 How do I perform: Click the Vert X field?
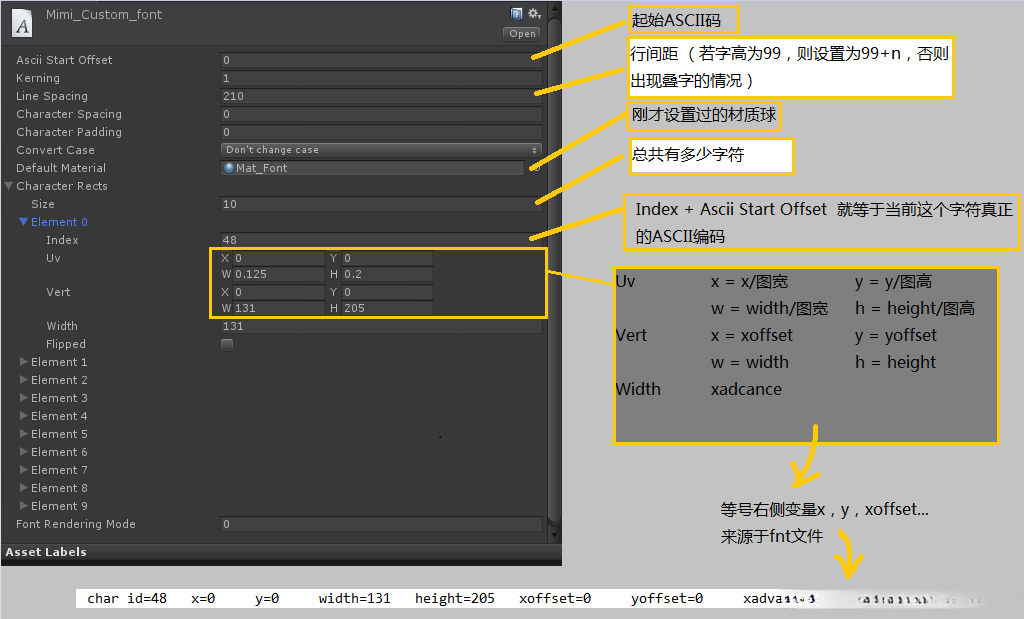click(x=279, y=292)
